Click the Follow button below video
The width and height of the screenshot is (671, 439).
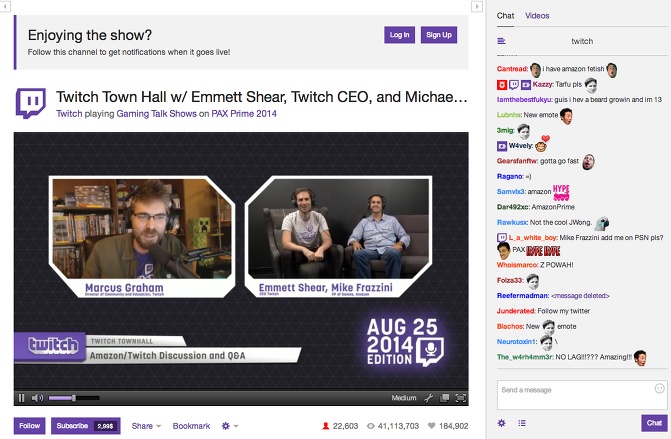(x=30, y=426)
